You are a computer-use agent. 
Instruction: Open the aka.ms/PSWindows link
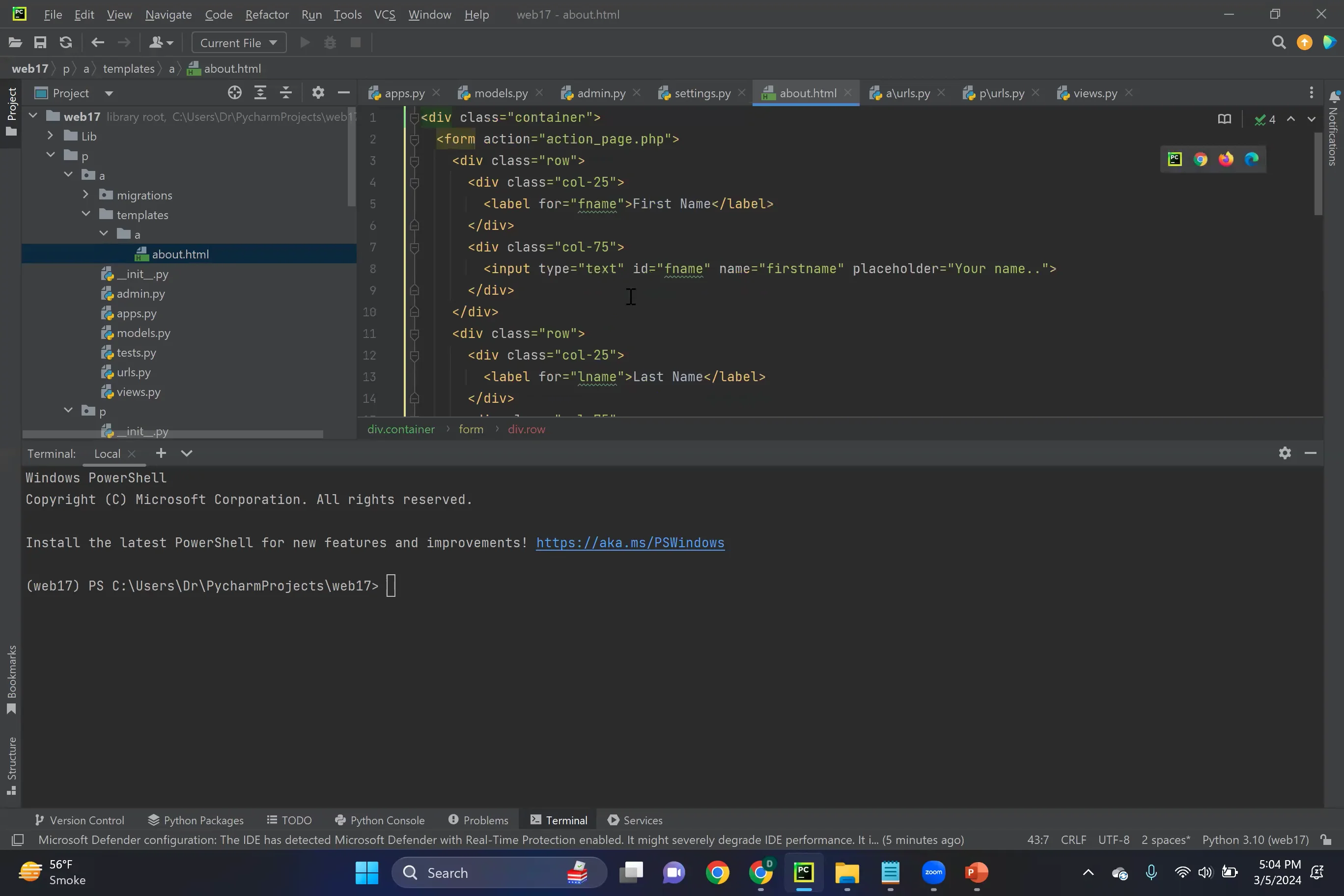pos(630,543)
